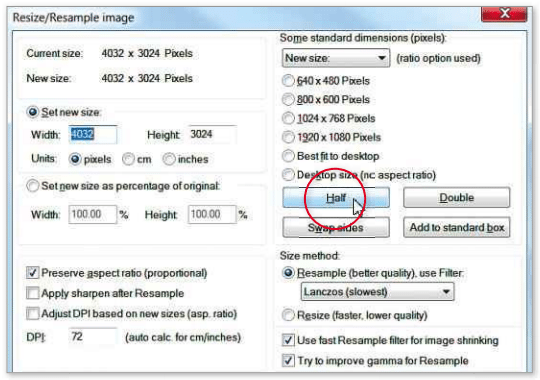Click the Double button
The image size is (540, 380).
click(x=457, y=198)
